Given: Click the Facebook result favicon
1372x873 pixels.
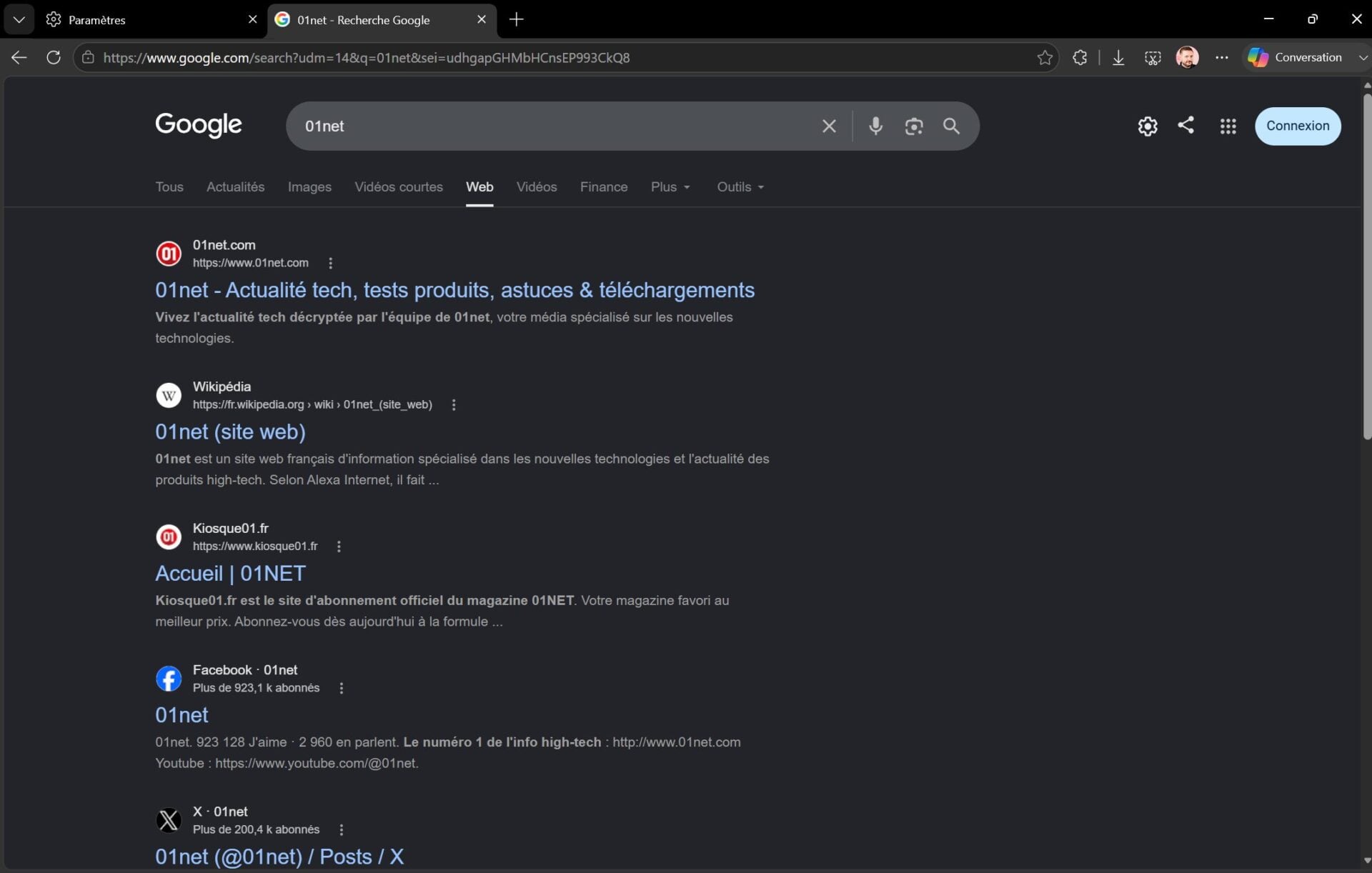Looking at the screenshot, I should click(169, 678).
